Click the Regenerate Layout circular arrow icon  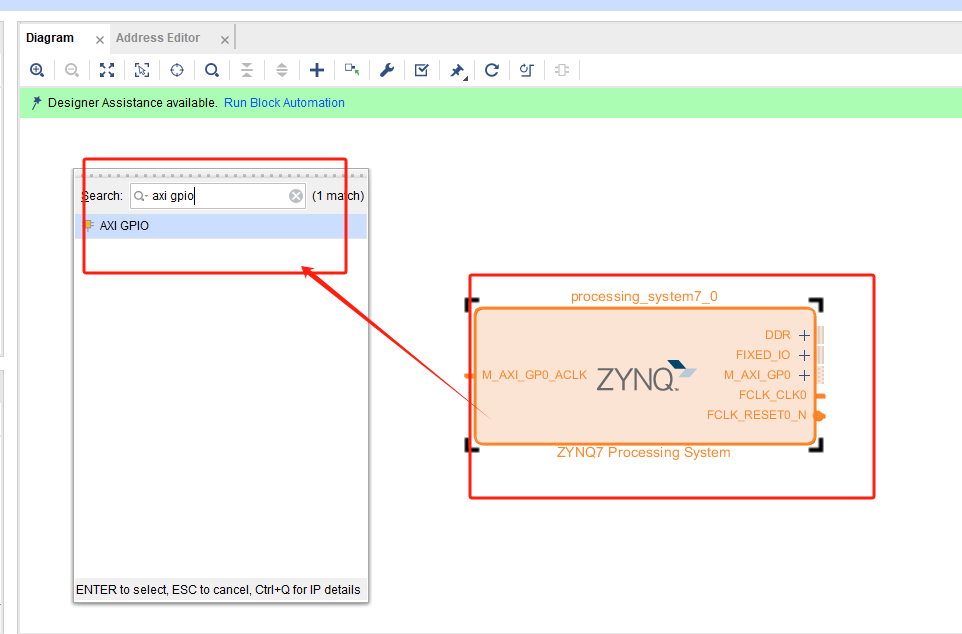491,70
